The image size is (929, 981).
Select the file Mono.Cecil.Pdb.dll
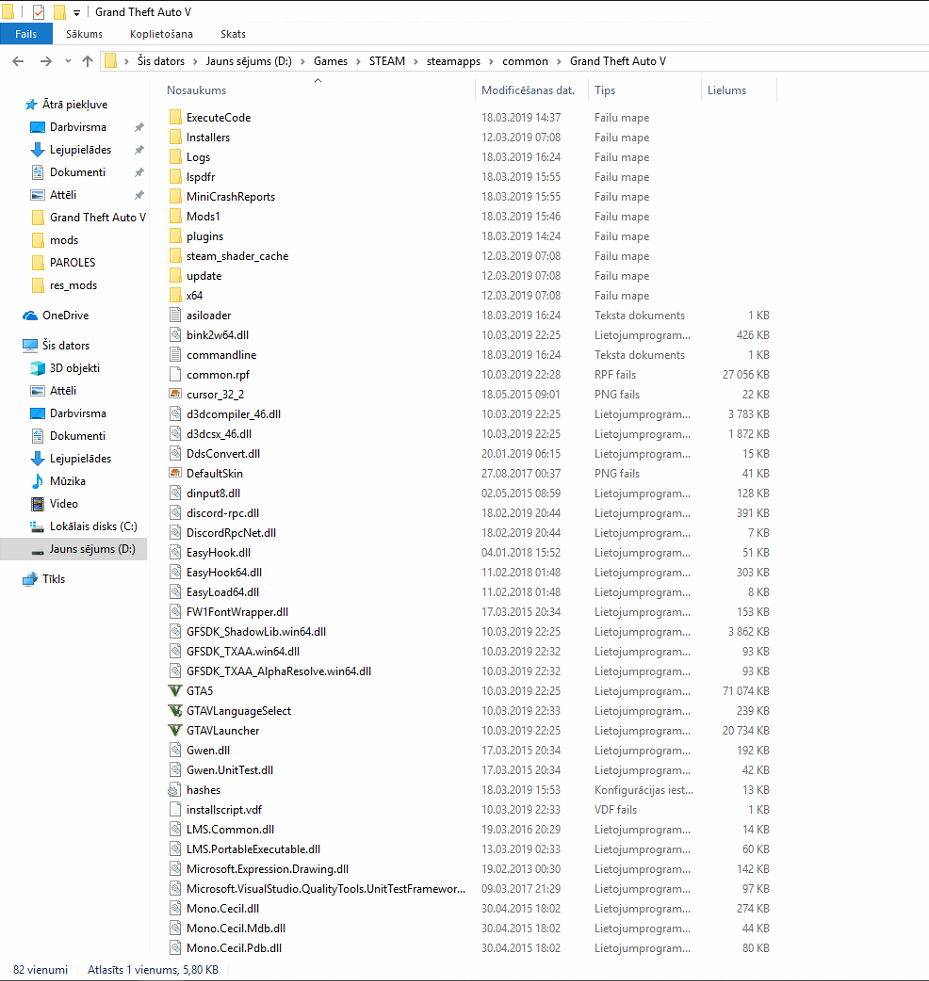pos(234,948)
